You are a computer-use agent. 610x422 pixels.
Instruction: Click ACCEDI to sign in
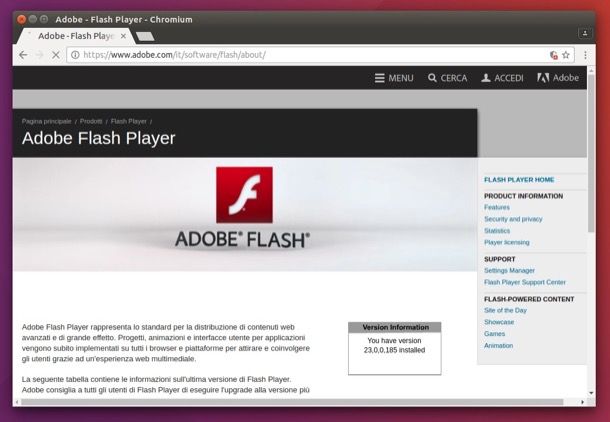pos(502,78)
